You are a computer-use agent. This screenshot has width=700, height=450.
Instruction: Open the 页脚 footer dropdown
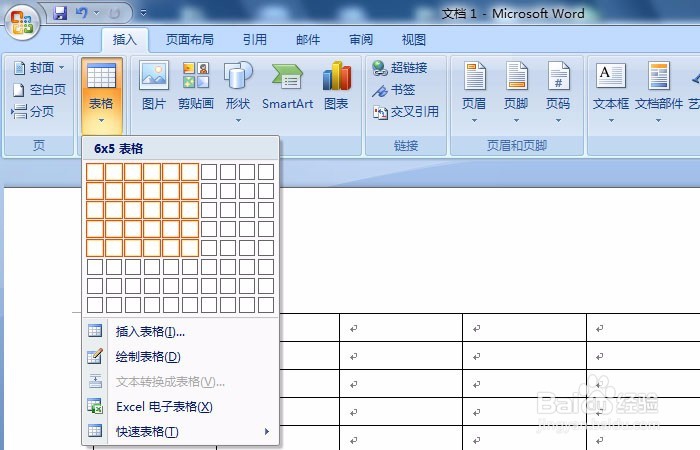tap(516, 92)
